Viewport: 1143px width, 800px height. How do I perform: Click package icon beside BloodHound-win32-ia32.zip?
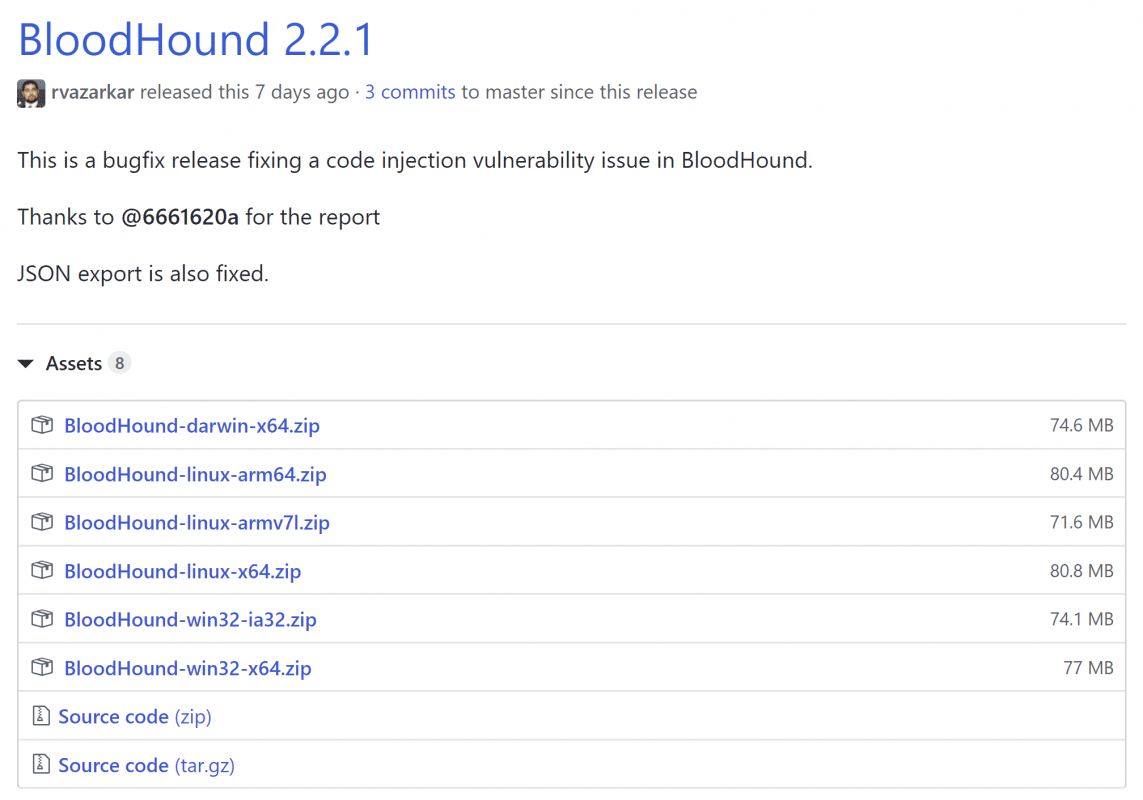pyautogui.click(x=42, y=619)
